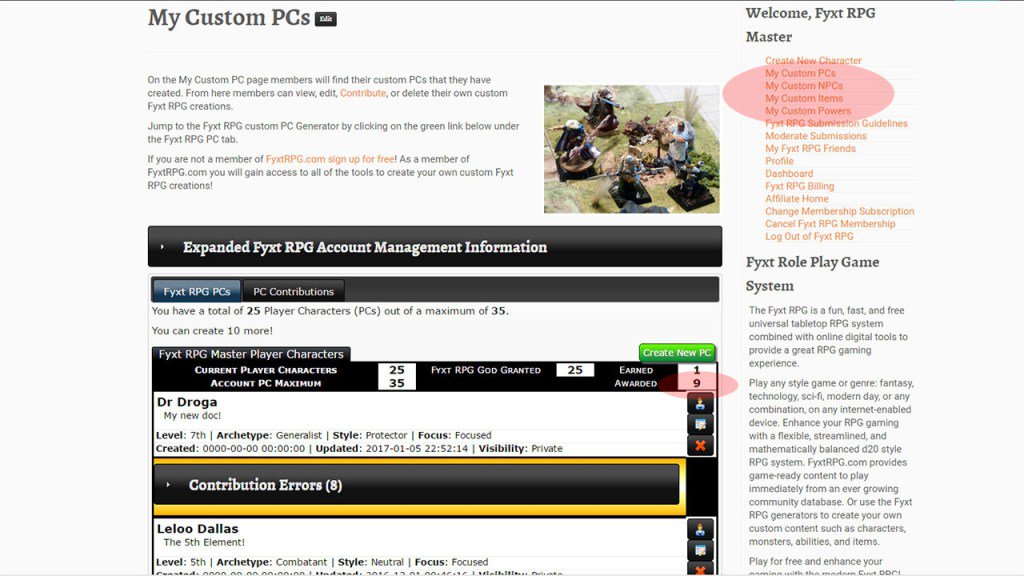Click Fyxt RPG Master Player Characters label
The width and height of the screenshot is (1024, 576).
pos(251,354)
